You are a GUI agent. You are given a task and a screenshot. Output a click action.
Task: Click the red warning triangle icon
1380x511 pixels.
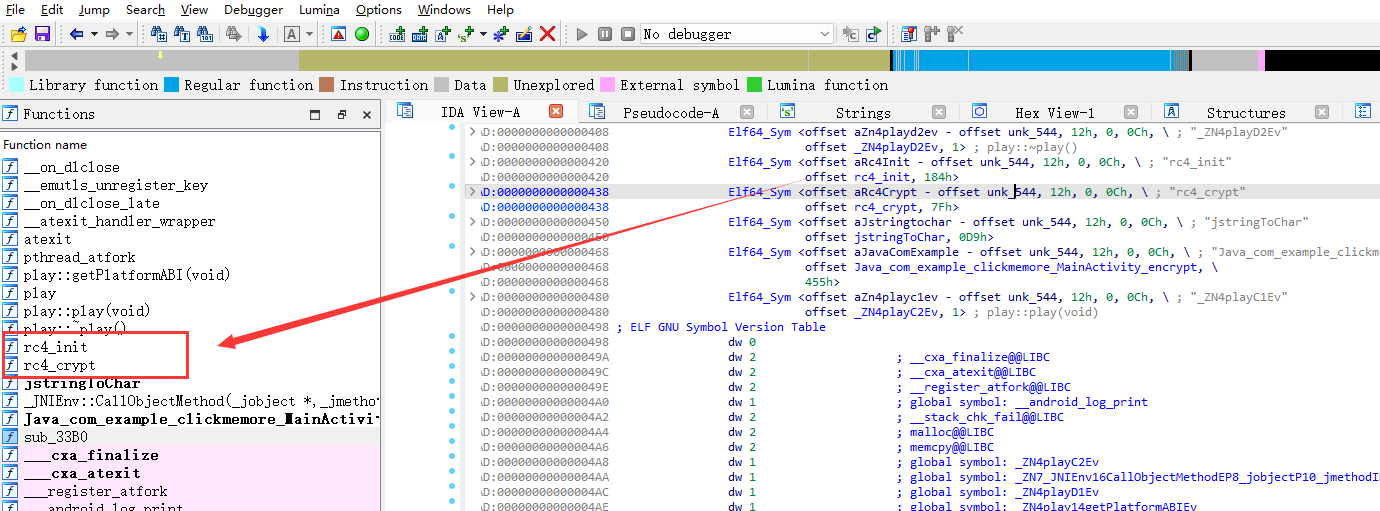(339, 34)
